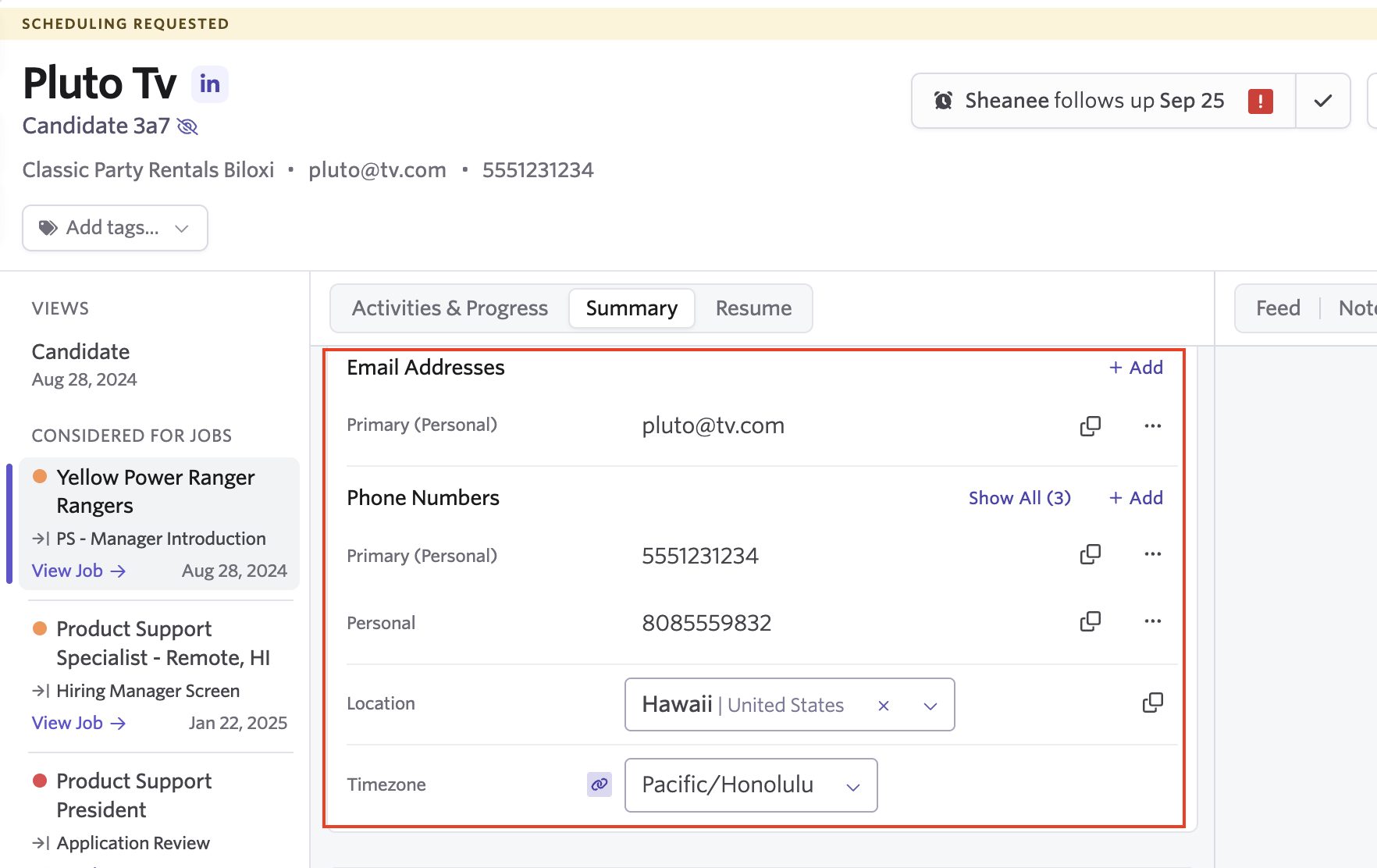Open the Add tags dropdown

pos(115,228)
